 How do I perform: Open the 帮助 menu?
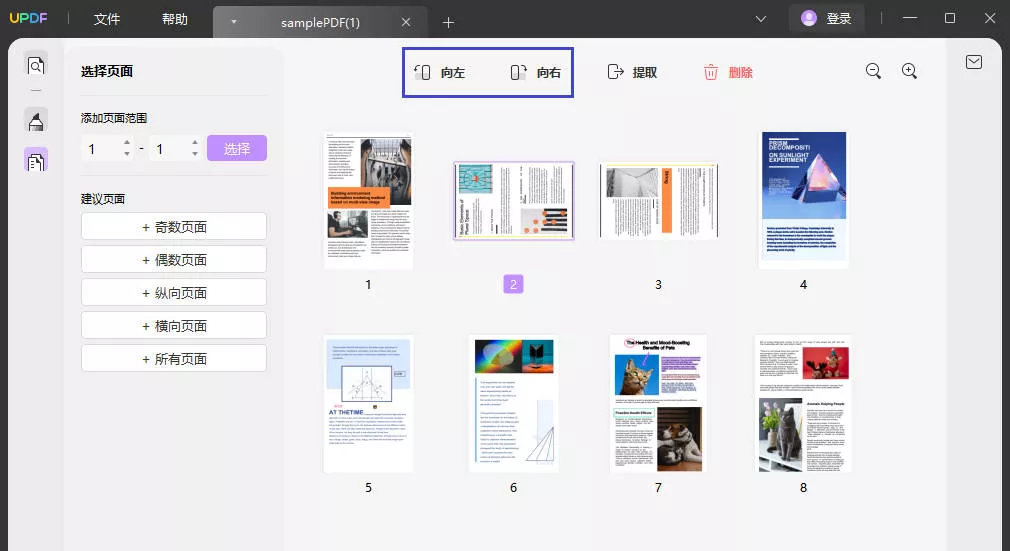174,19
